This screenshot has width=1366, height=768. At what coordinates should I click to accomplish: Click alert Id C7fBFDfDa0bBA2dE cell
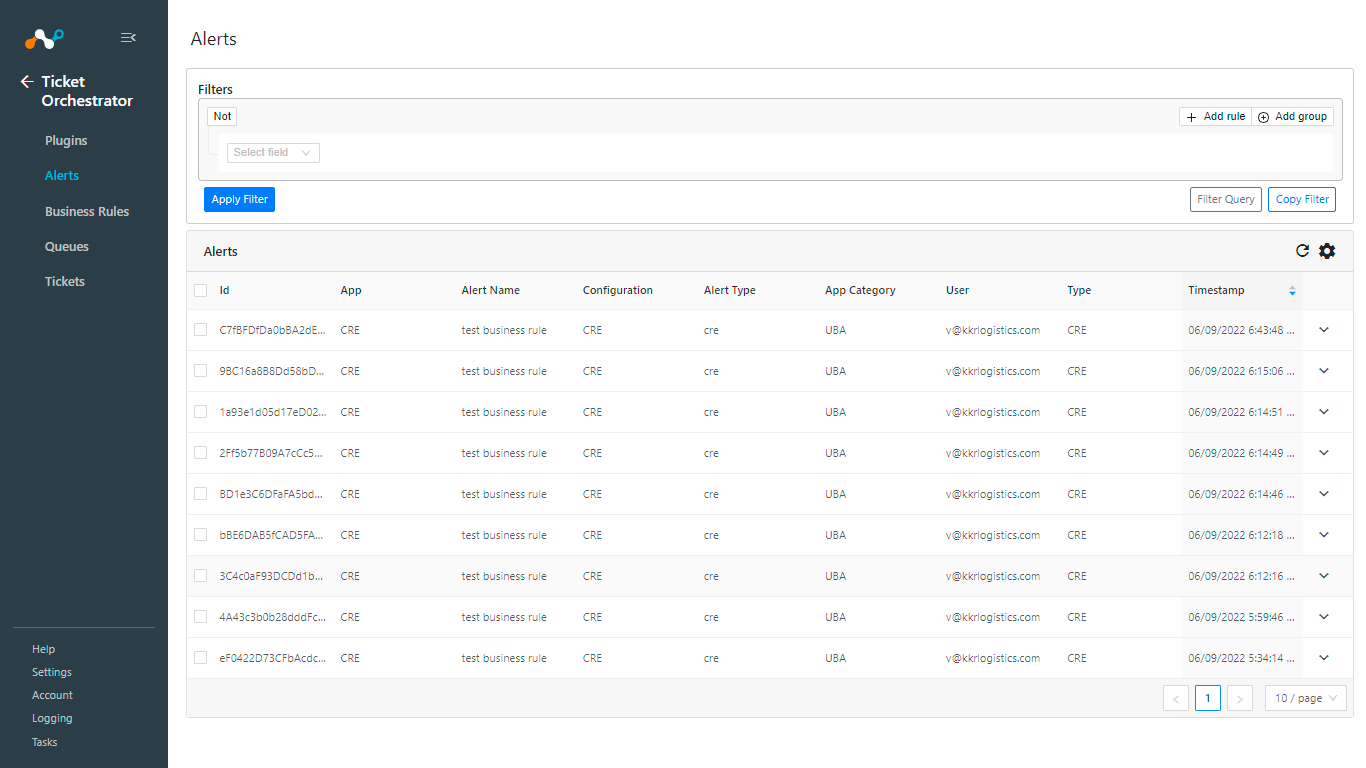(273, 330)
